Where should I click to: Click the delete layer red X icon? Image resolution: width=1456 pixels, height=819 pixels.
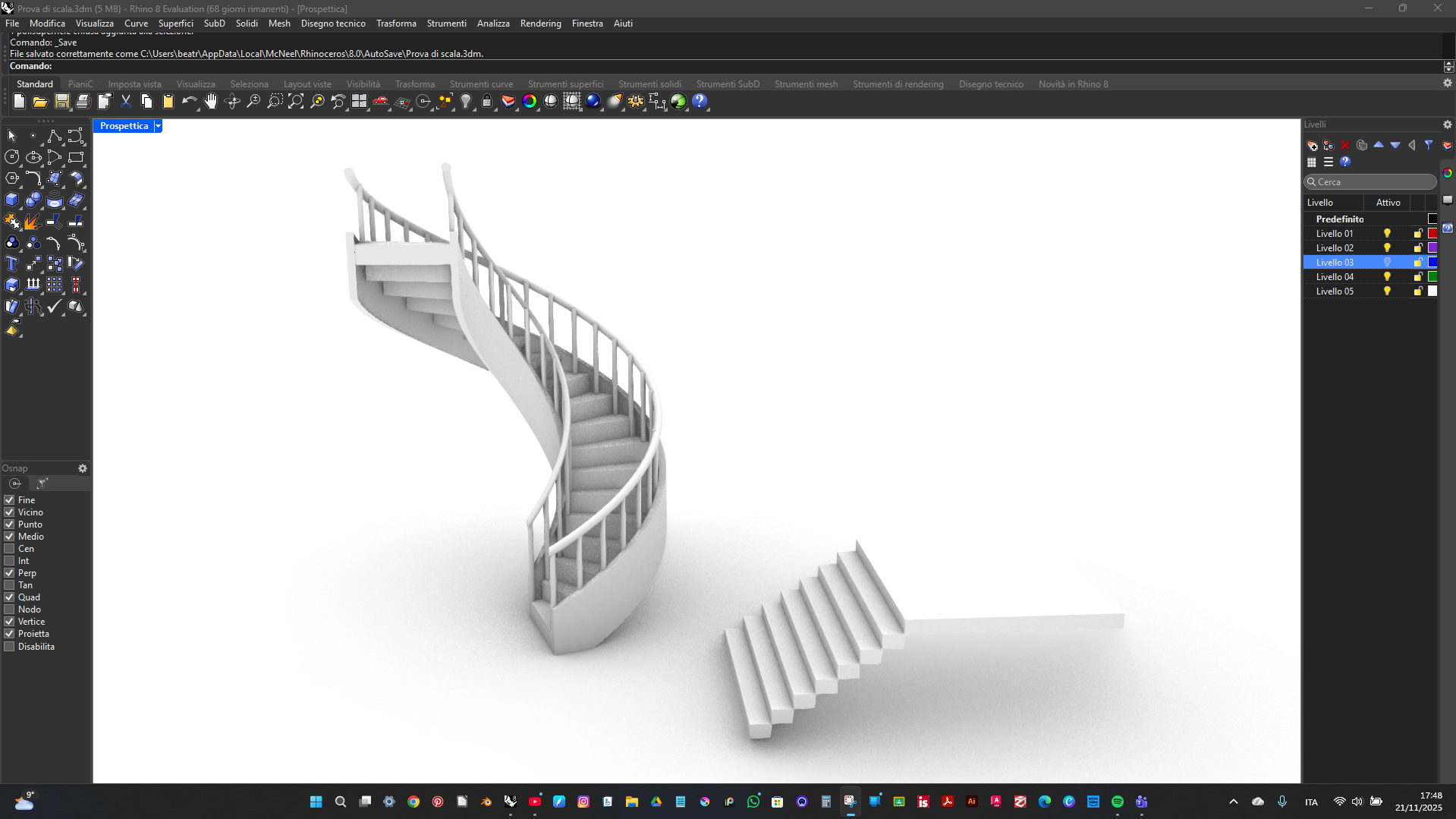pyautogui.click(x=1344, y=145)
